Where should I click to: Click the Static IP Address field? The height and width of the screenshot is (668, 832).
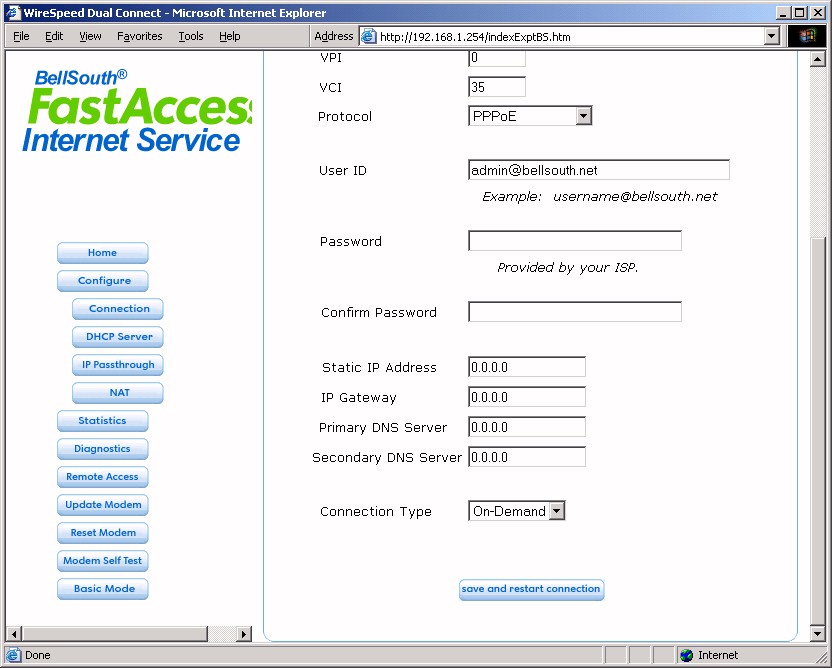[x=527, y=367]
